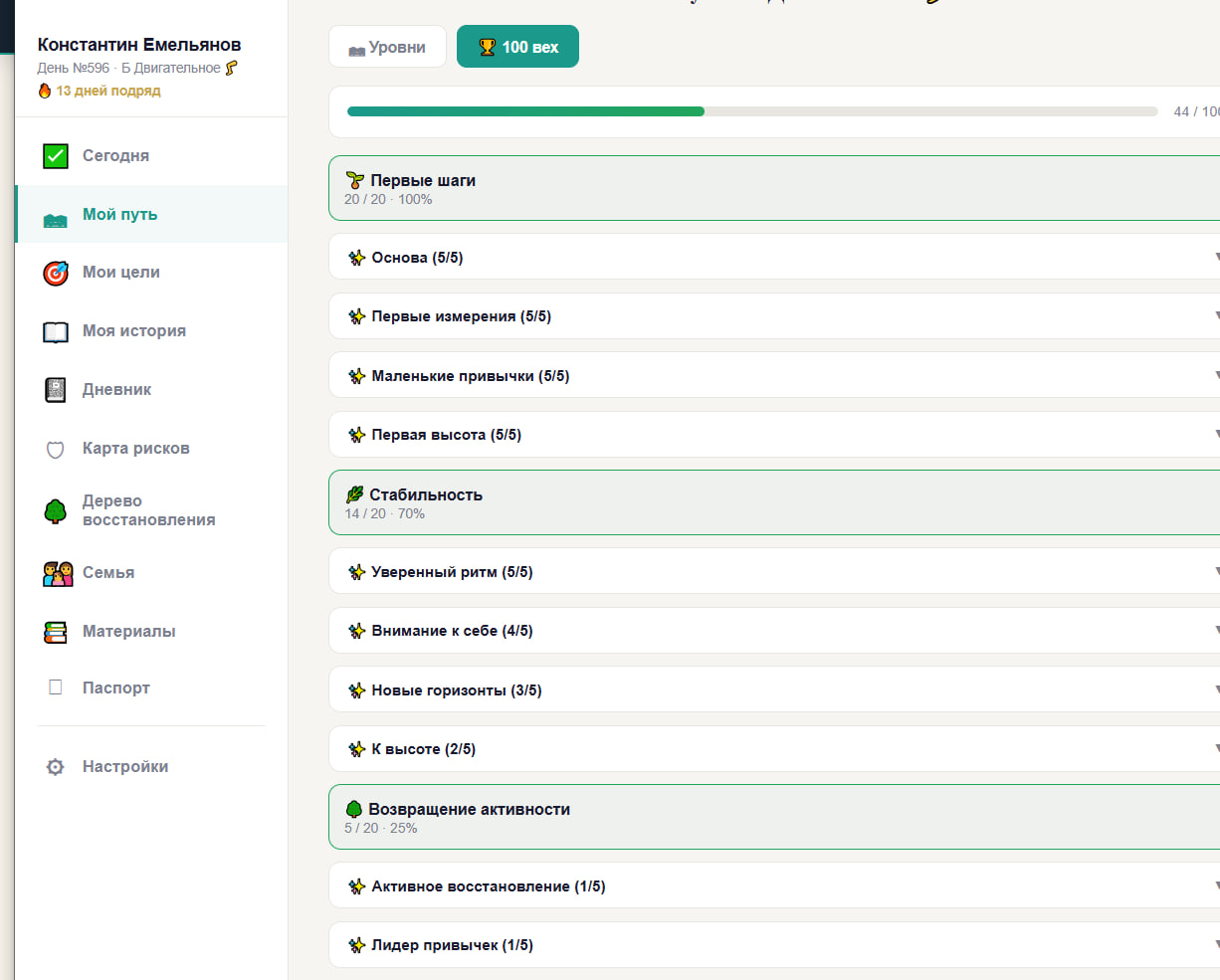1220x980 pixels.
Task: Click the 14 / 20 · 70% text
Action: 384,513
